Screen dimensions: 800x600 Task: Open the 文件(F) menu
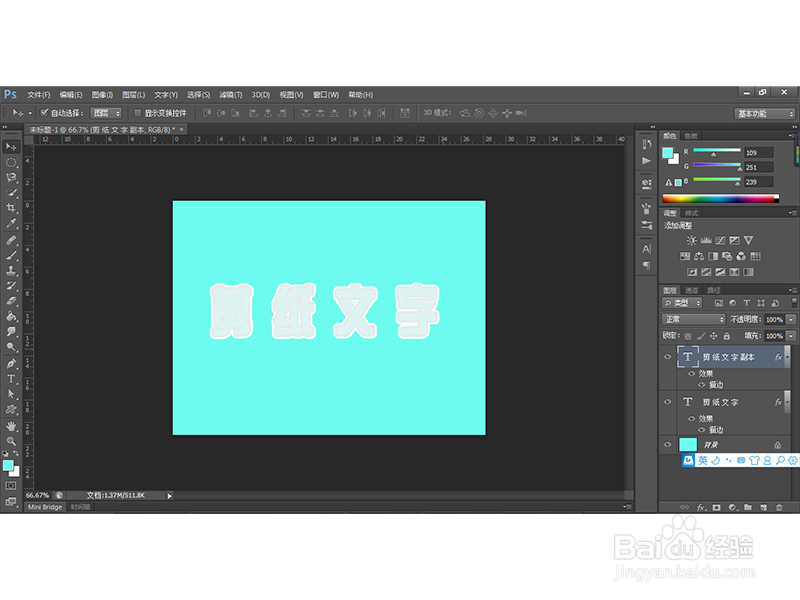click(x=39, y=95)
